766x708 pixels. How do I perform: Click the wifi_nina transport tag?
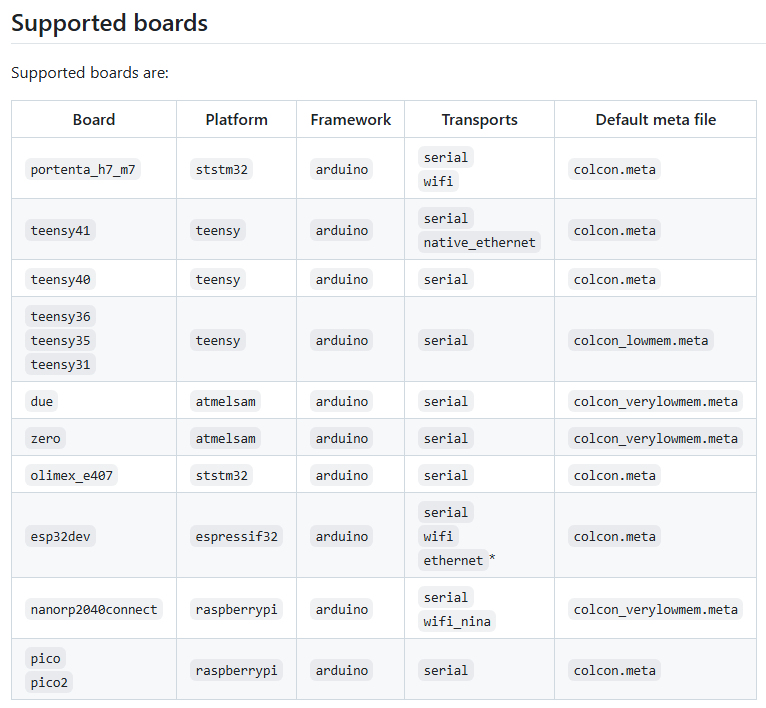click(x=458, y=621)
